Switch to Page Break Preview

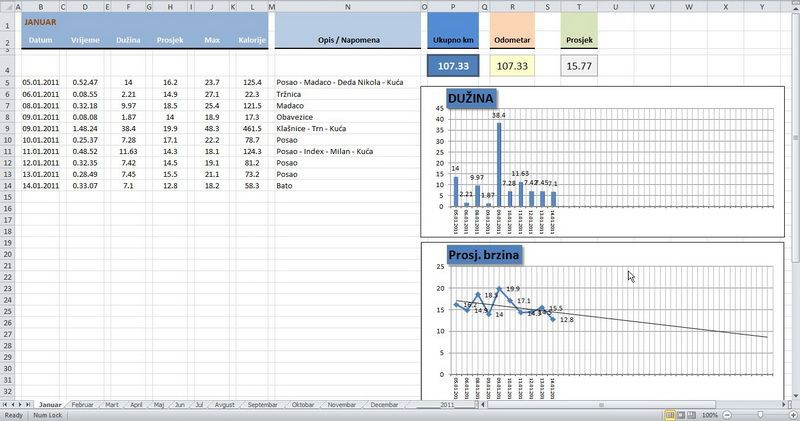(x=691, y=415)
